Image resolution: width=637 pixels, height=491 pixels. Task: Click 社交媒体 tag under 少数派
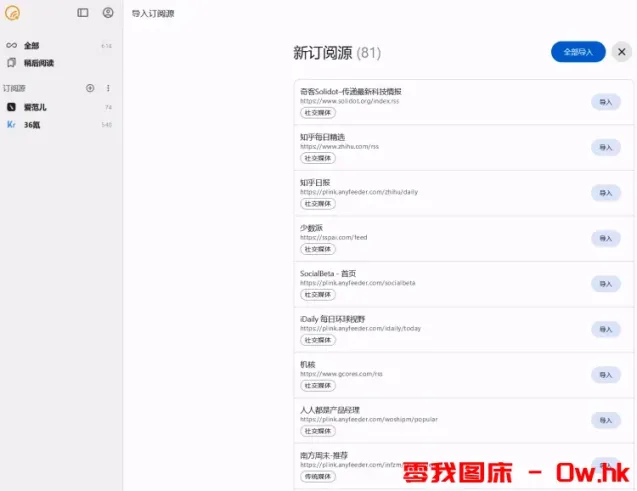[x=318, y=249]
